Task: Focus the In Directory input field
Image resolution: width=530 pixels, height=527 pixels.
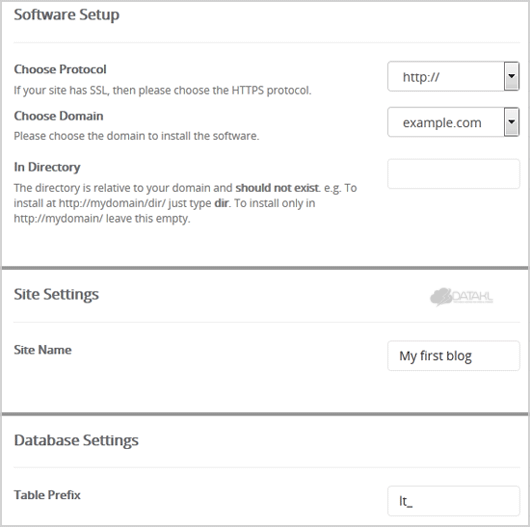Action: coord(453,174)
